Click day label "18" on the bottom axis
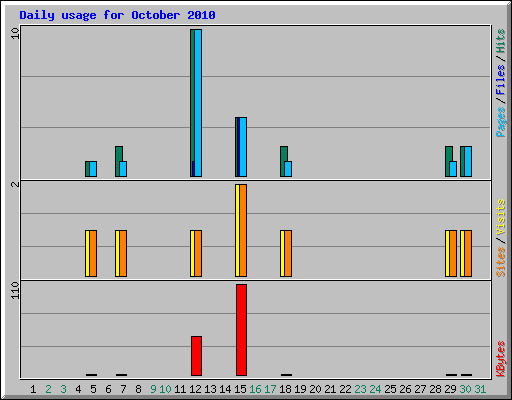The height and width of the screenshot is (400, 512). (285, 389)
